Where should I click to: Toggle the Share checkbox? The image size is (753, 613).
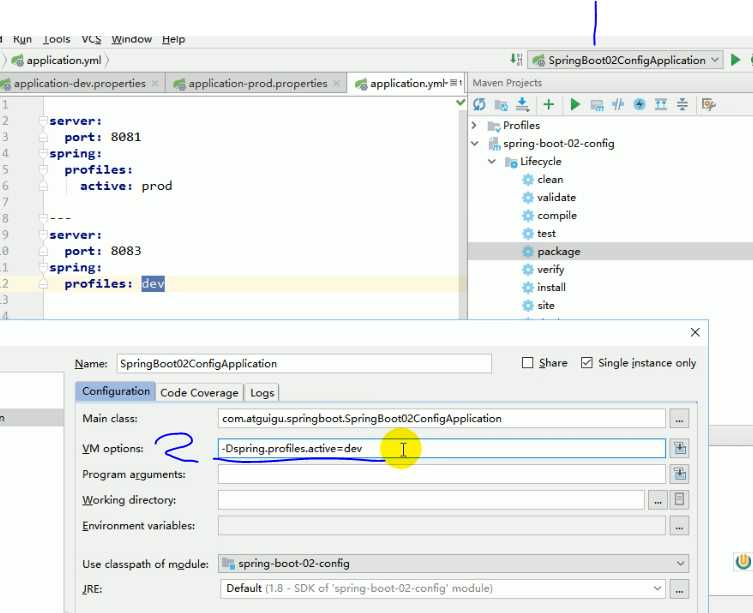pos(527,363)
